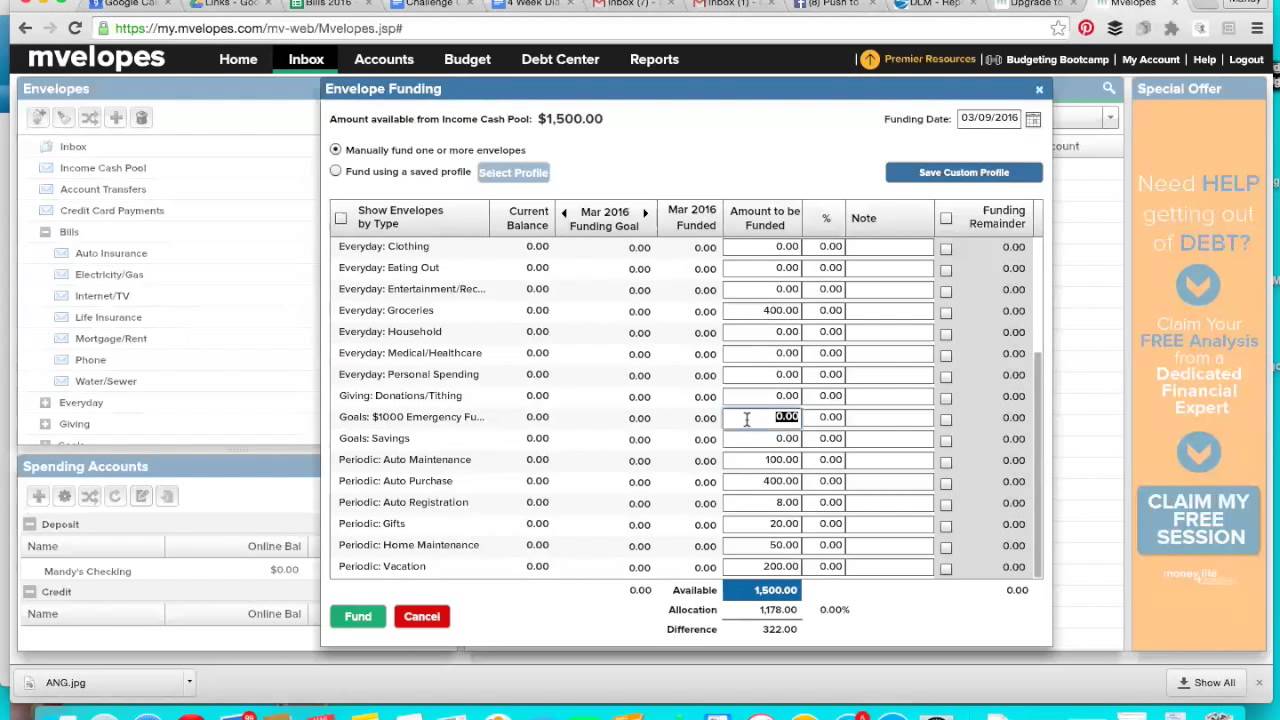Click amount field for Goals: $1000 Emergency Fund

click(x=762, y=417)
